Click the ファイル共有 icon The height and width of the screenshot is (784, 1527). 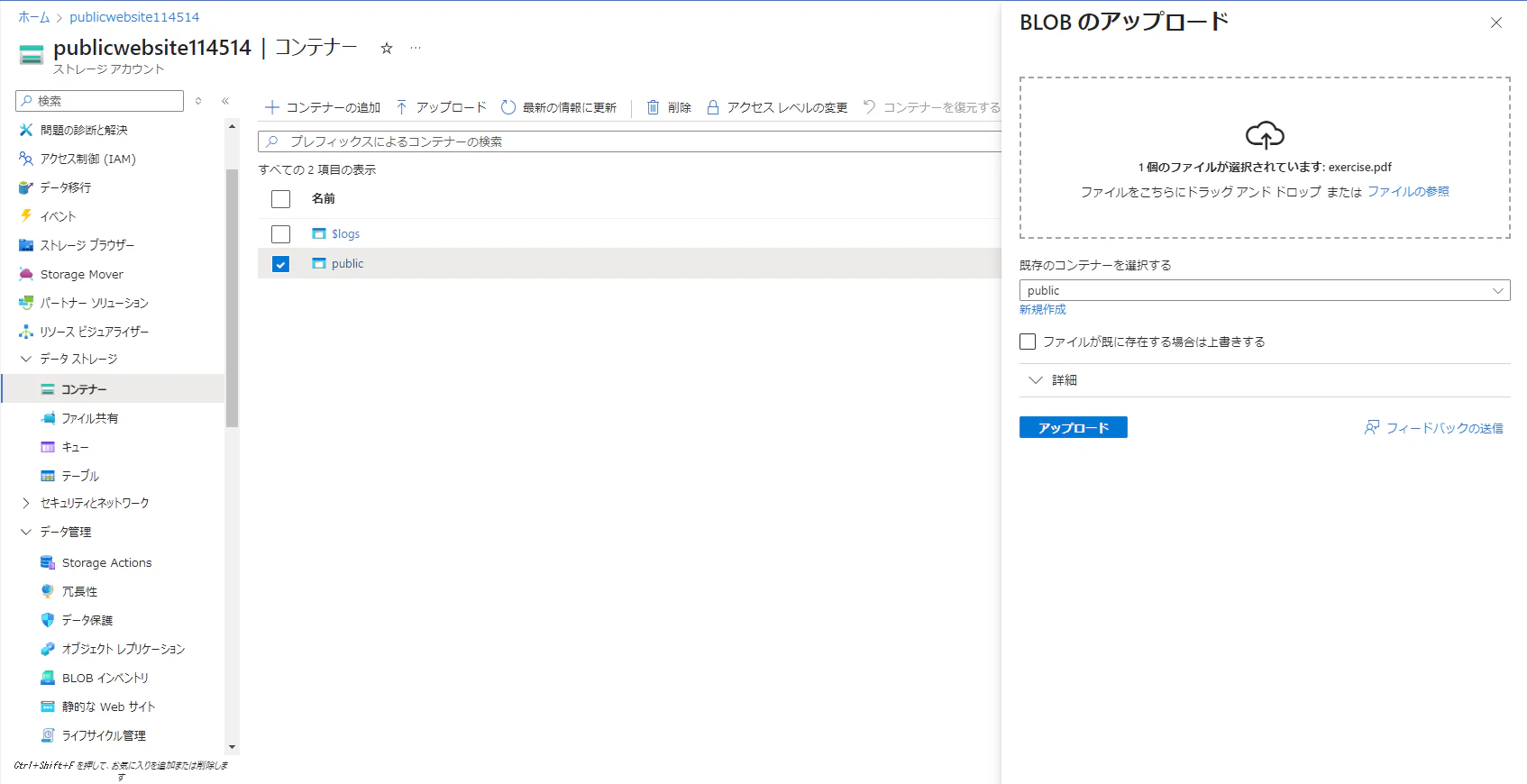[x=48, y=418]
